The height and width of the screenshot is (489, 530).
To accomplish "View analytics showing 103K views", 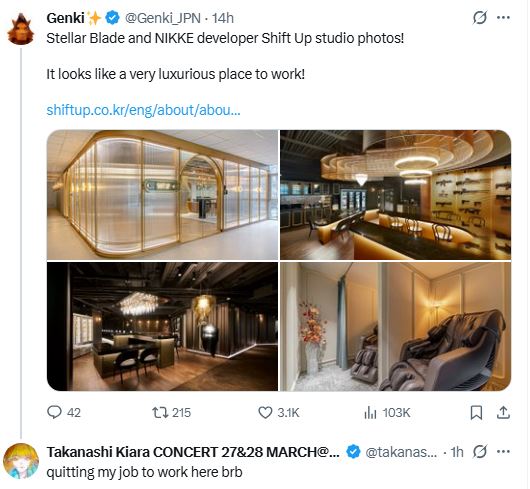I will tap(387, 413).
